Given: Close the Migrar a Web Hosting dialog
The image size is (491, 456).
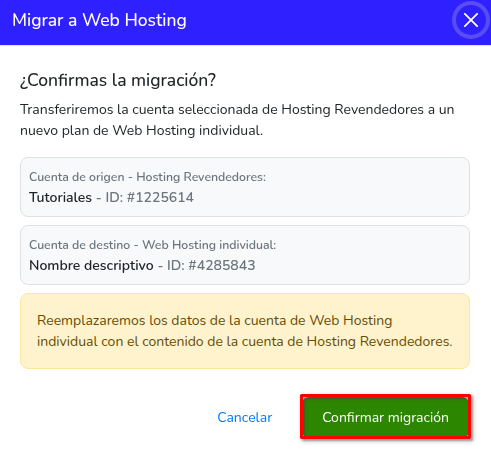Looking at the screenshot, I should coord(471,20).
